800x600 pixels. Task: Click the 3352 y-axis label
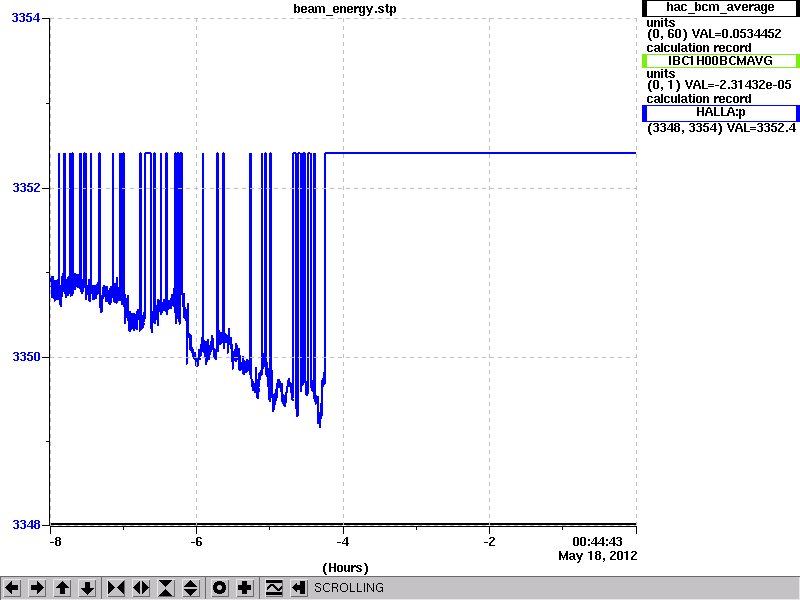point(26,188)
